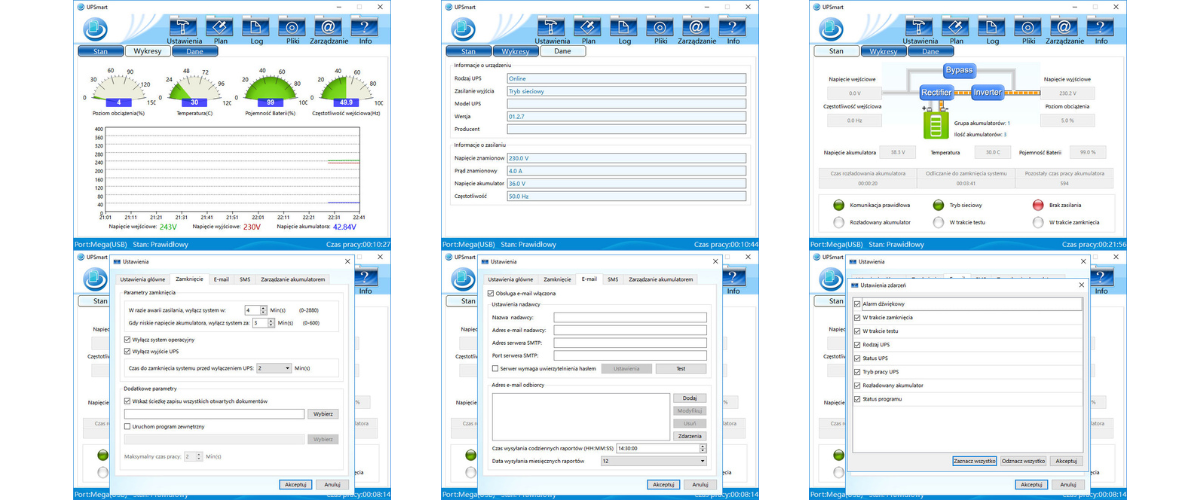Switch to Dane tab in the Bypass diagram window
This screenshot has height=500, width=1200.
930,51
